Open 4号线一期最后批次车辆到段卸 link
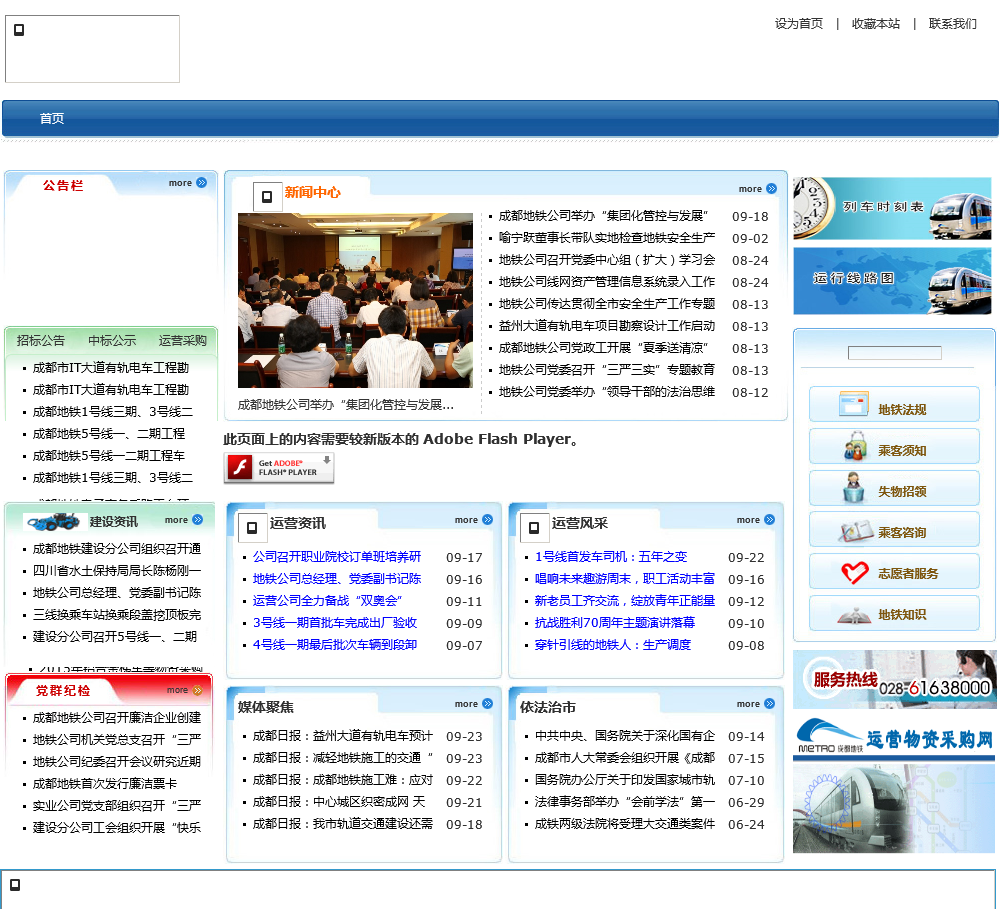Image resolution: width=1000 pixels, height=909 pixels. tap(335, 645)
